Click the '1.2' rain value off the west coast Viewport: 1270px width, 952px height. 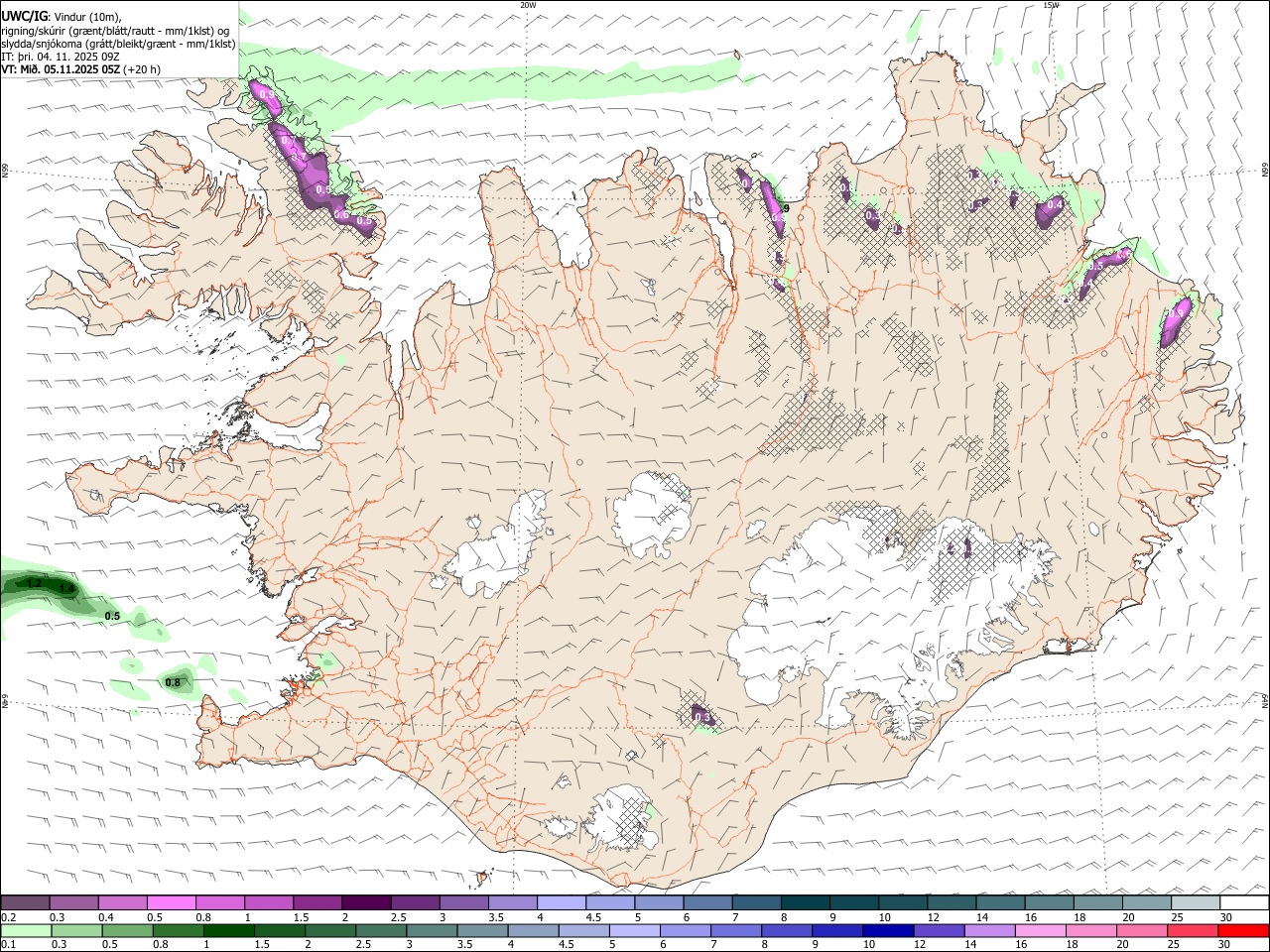[34, 583]
